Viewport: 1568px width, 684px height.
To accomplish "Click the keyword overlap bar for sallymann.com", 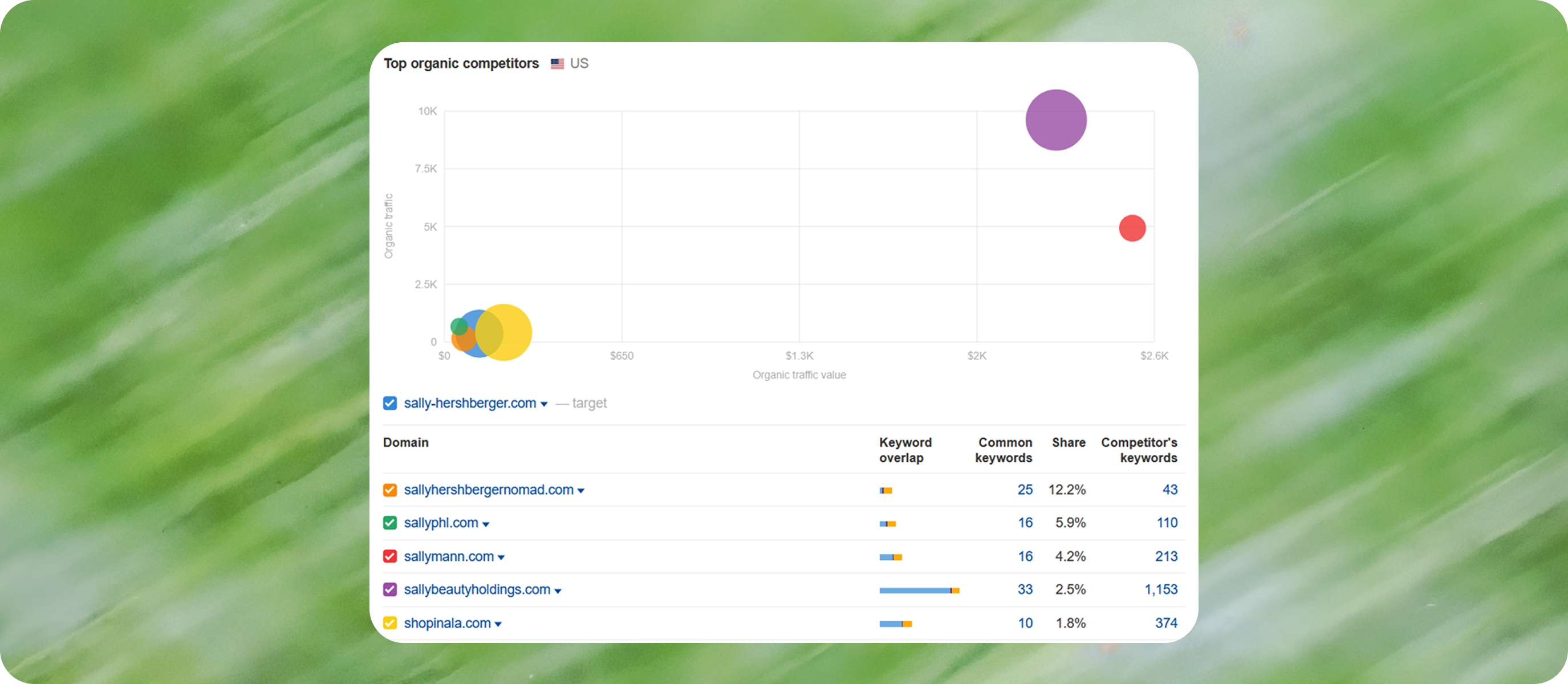I will click(x=891, y=557).
